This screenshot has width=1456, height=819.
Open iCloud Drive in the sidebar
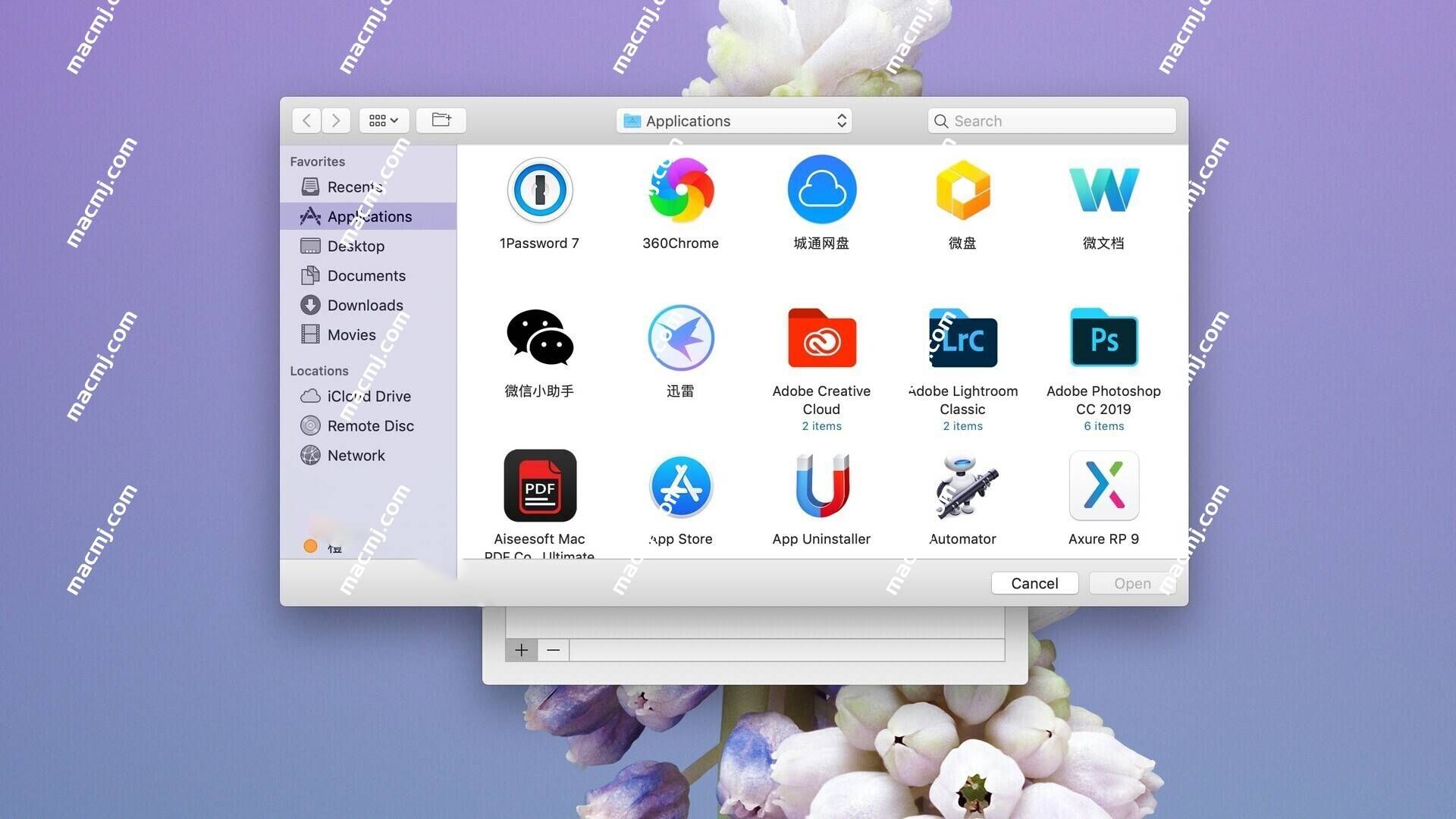tap(369, 396)
